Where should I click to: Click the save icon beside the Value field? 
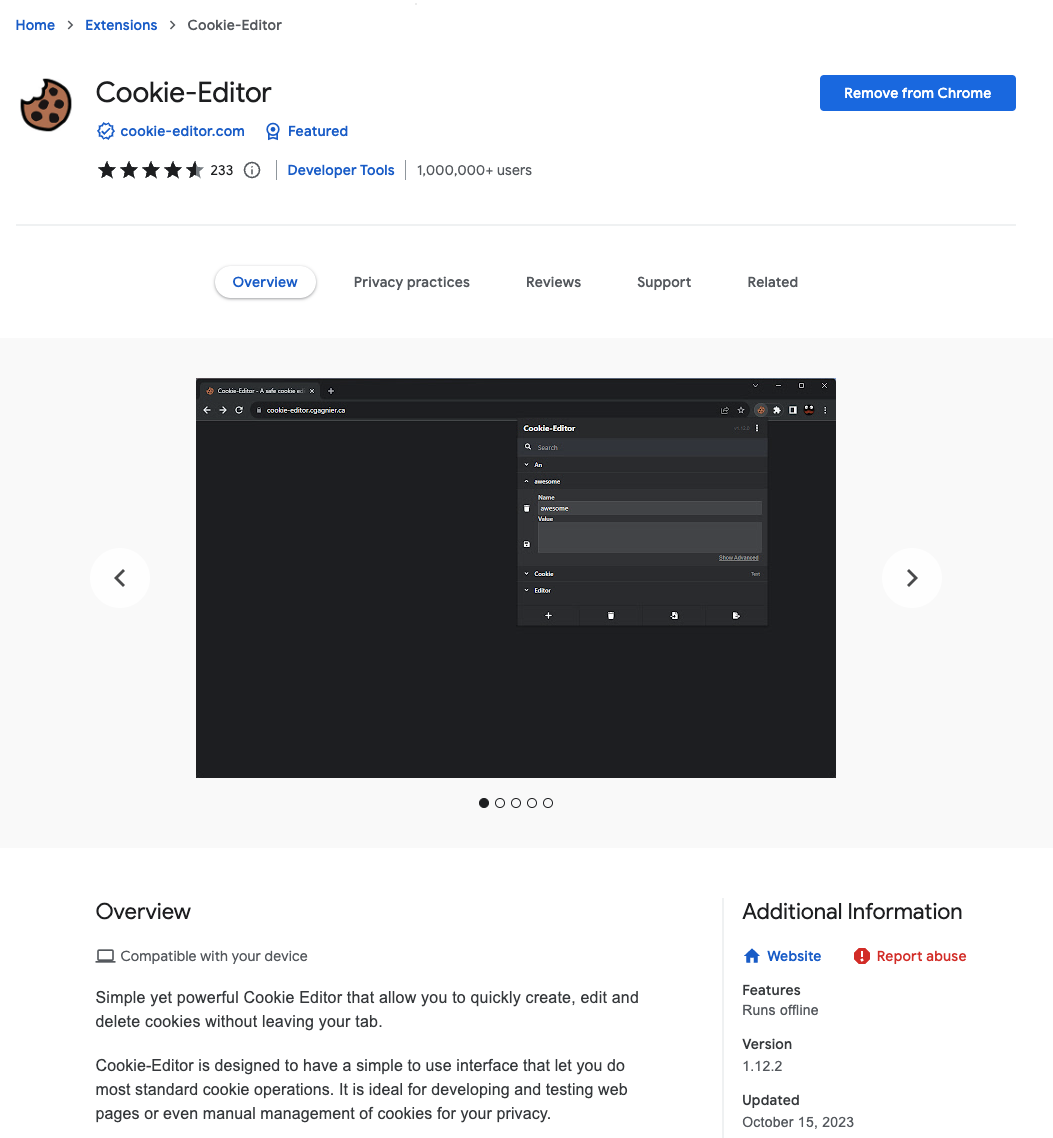click(526, 544)
